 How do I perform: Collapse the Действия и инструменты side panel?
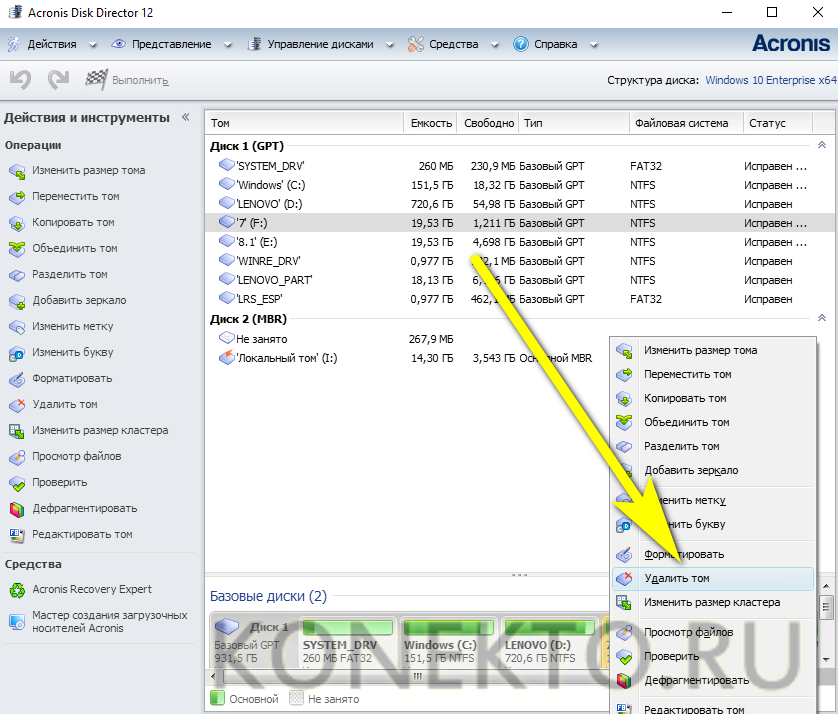pos(185,117)
